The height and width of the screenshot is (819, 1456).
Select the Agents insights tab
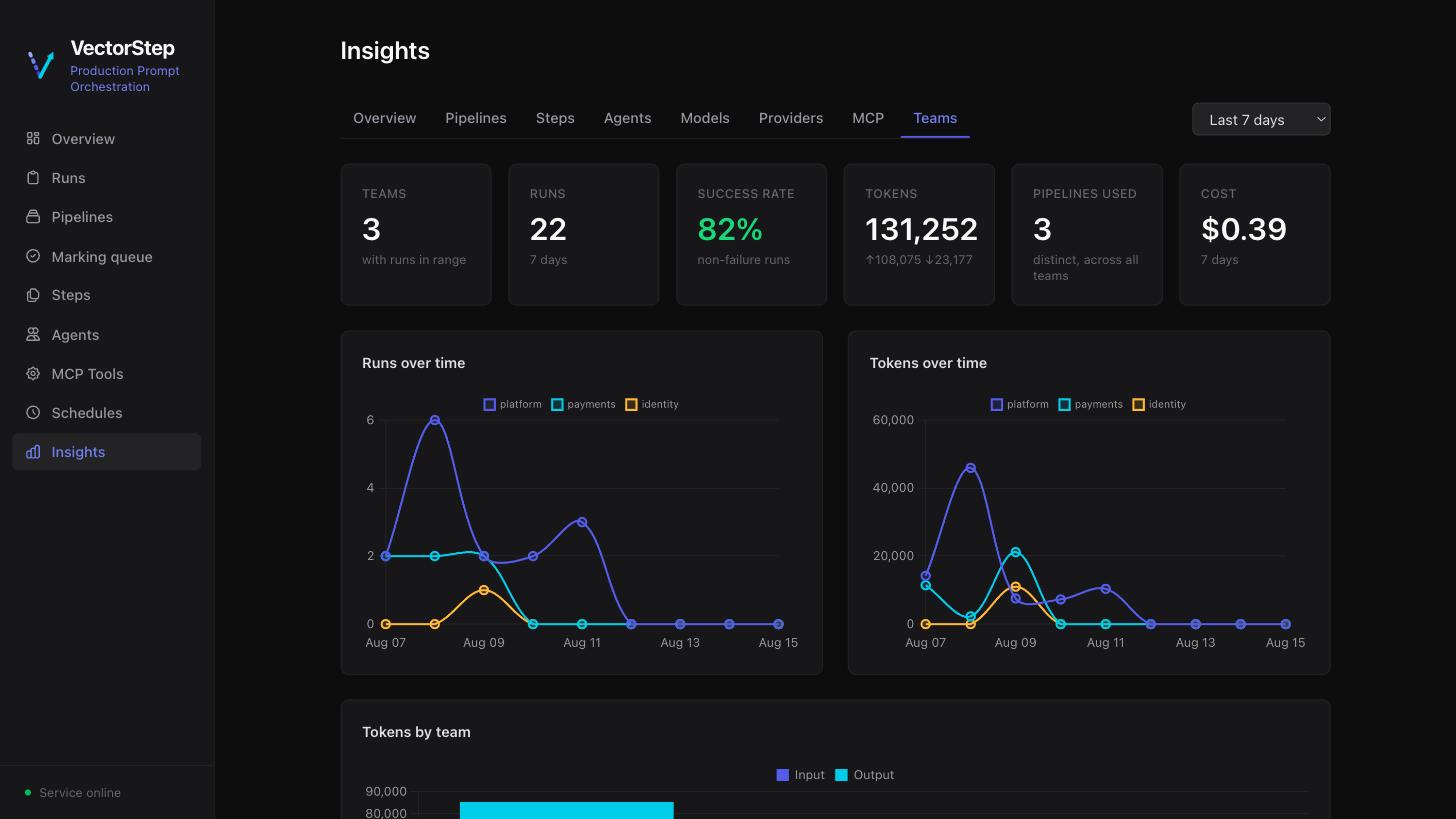[627, 118]
